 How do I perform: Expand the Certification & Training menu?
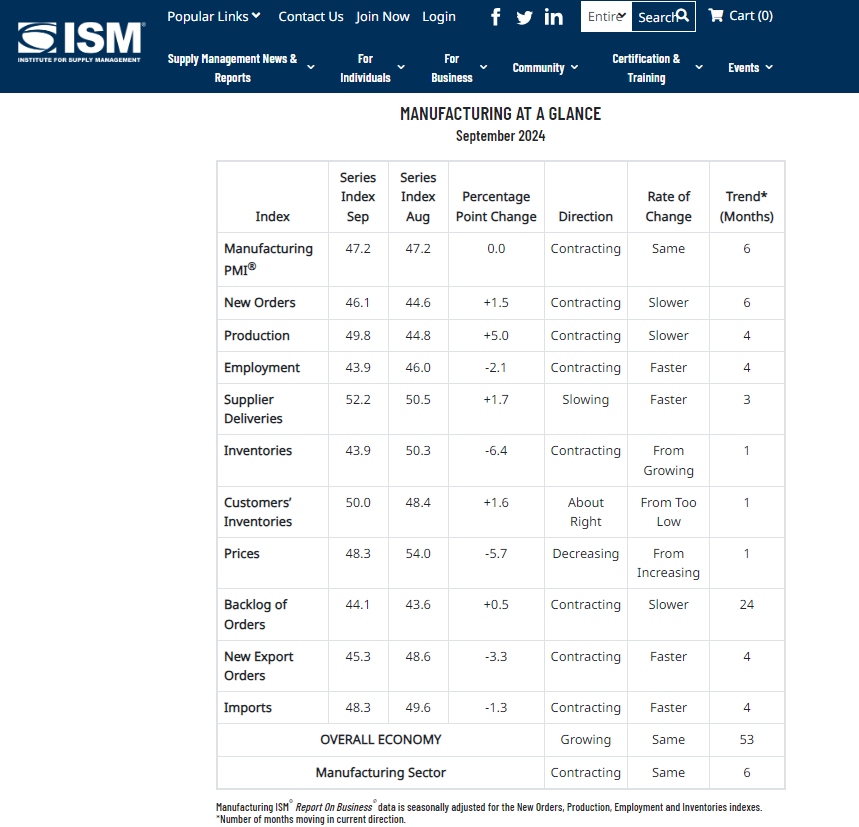[656, 68]
